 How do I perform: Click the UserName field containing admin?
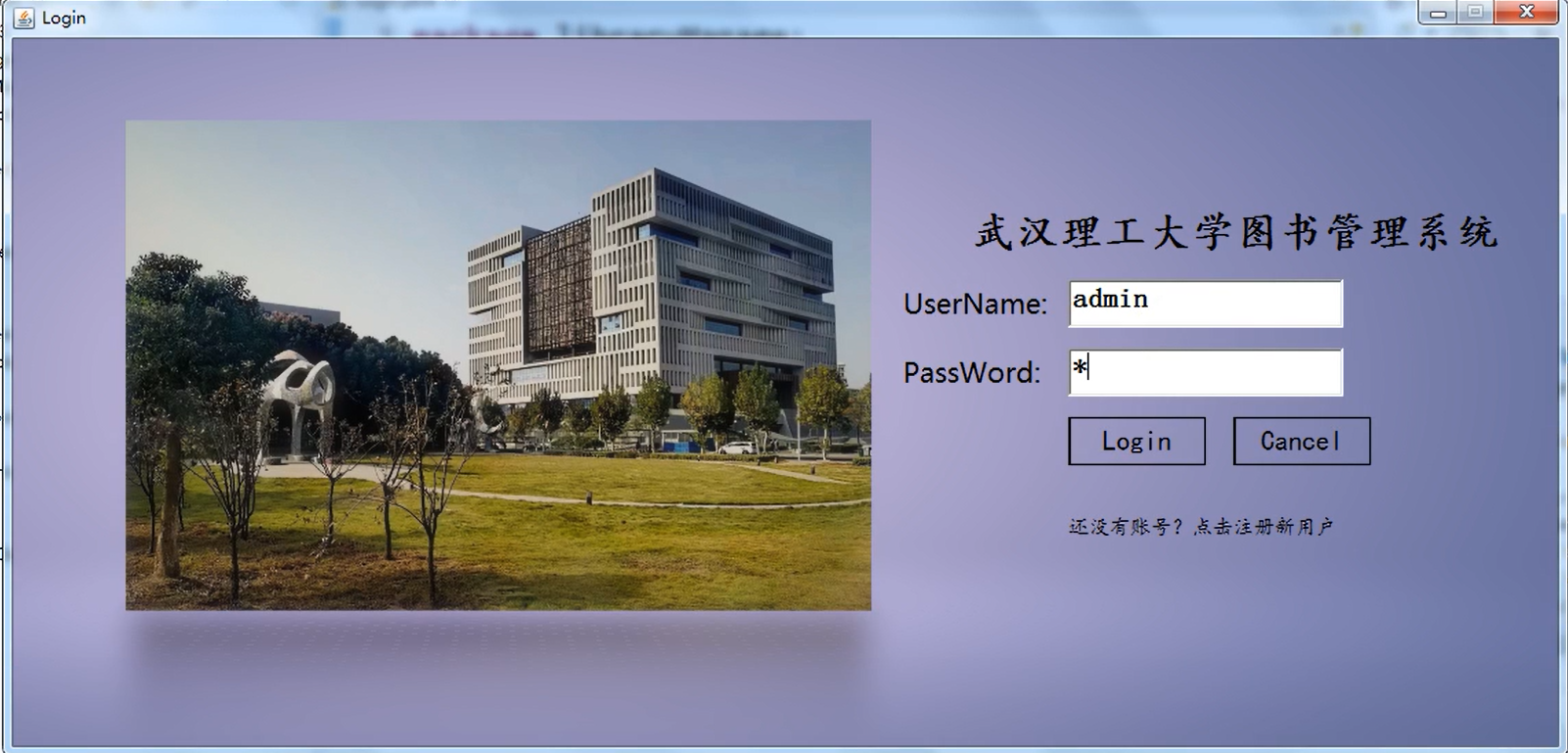pos(1205,304)
